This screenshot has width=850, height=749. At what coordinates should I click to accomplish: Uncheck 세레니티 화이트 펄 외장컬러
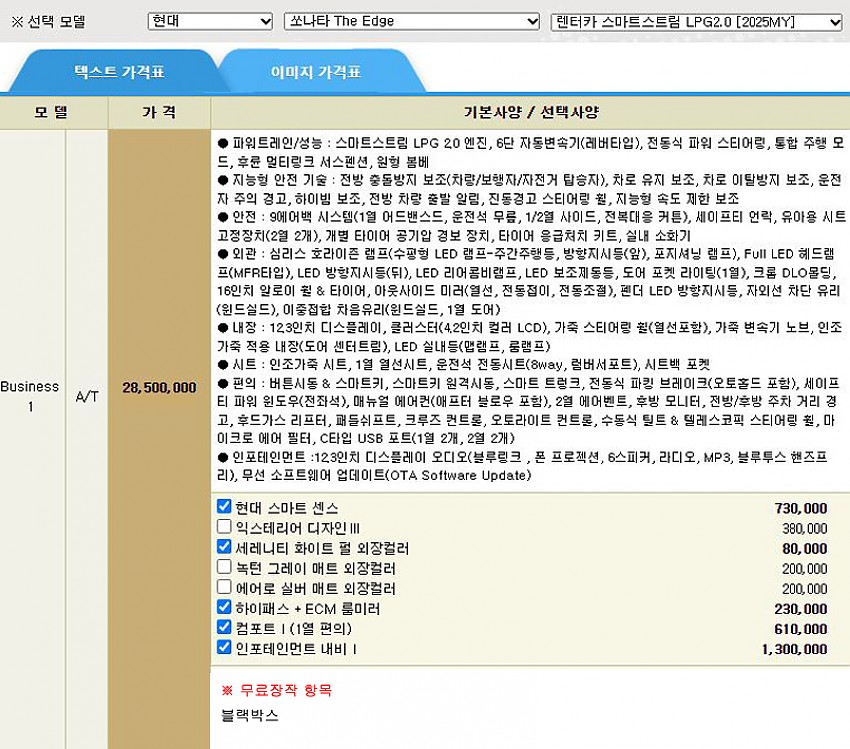224,547
